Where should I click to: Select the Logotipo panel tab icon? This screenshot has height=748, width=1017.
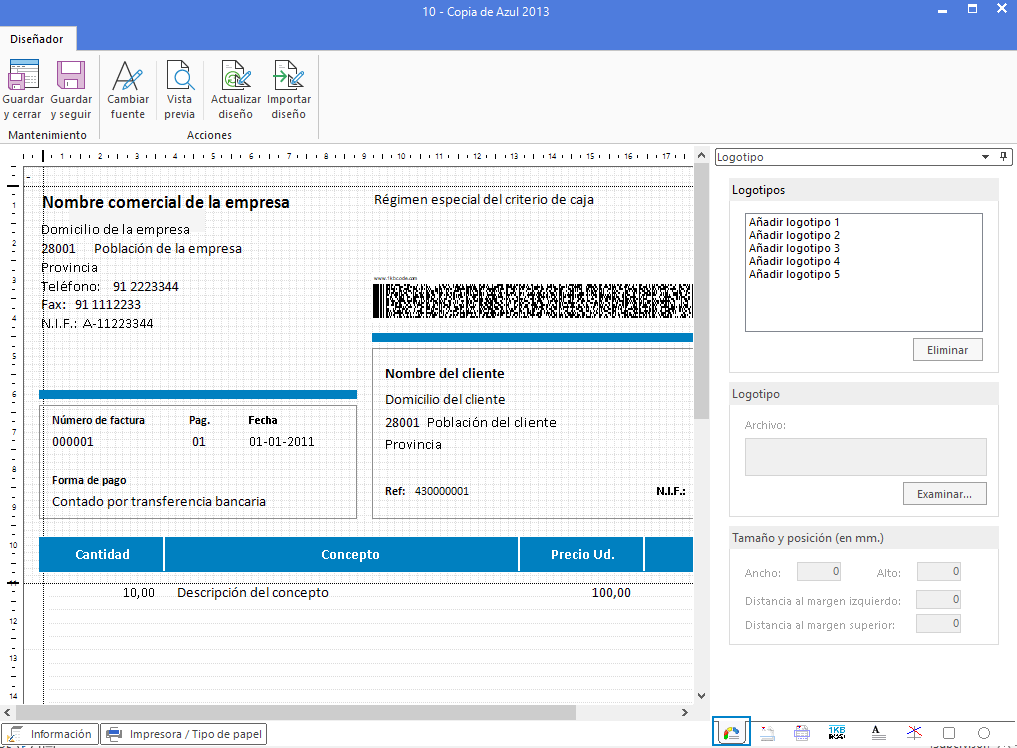(x=732, y=732)
